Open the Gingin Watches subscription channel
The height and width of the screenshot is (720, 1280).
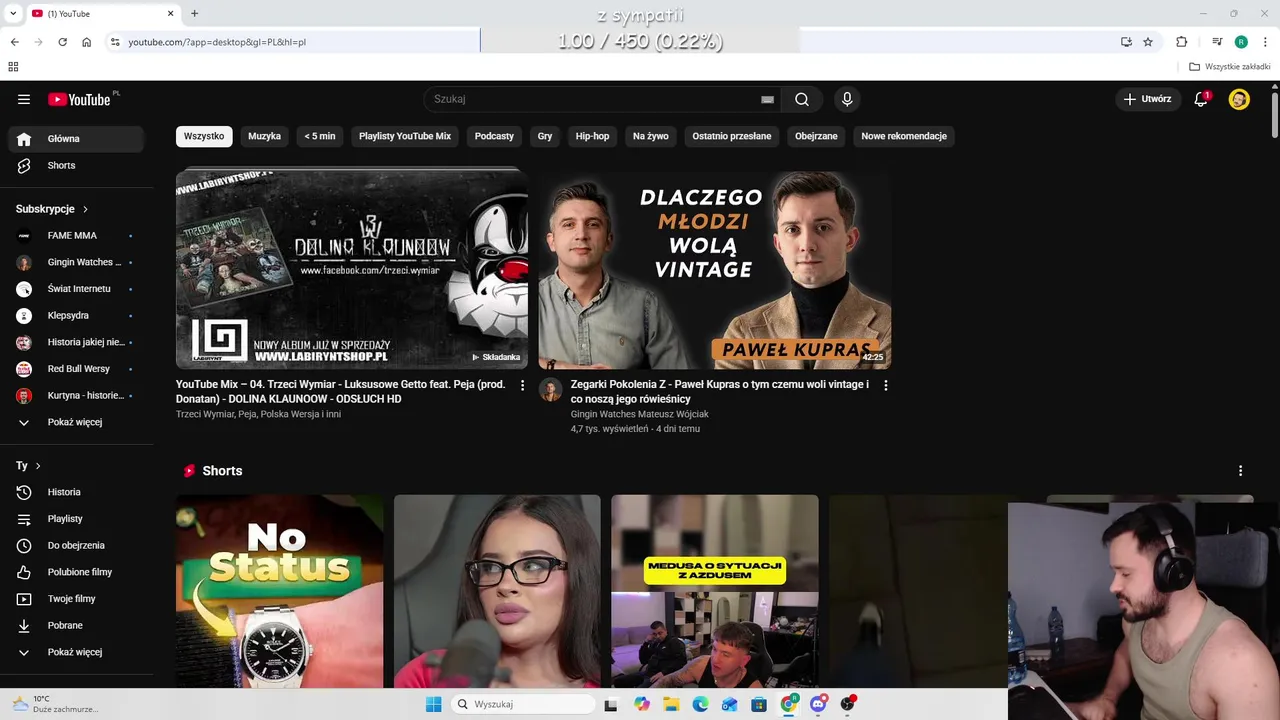[x=76, y=262]
